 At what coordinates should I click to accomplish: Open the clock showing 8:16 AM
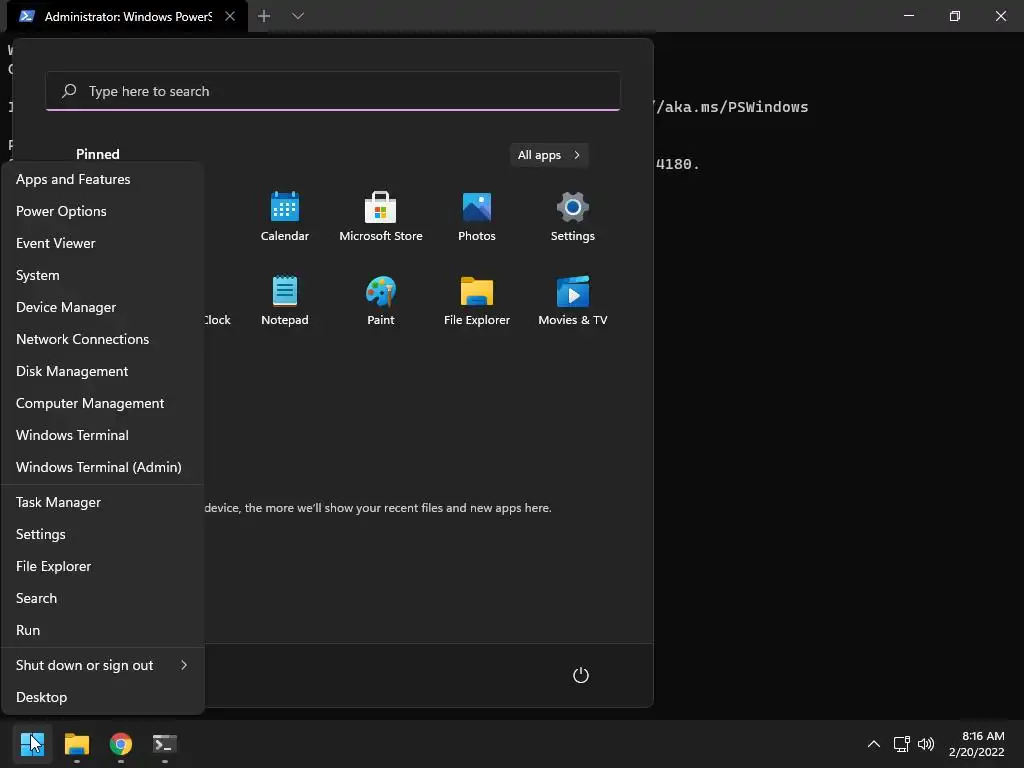point(976,744)
